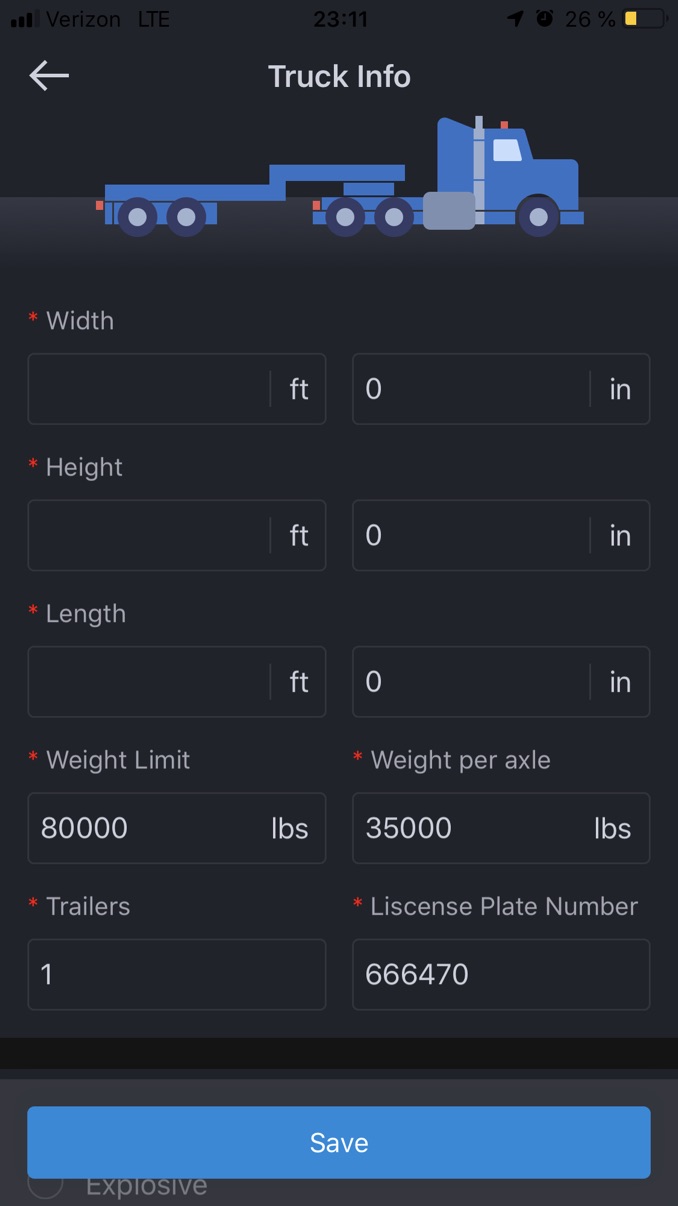Focus the Width feet input field
The height and width of the screenshot is (1206, 678).
[148, 389]
